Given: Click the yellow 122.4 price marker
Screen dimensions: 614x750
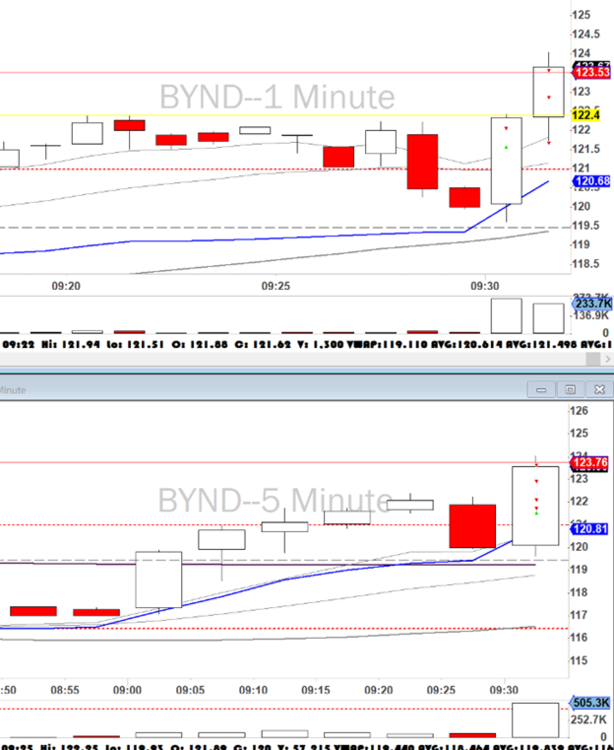Looking at the screenshot, I should (583, 116).
